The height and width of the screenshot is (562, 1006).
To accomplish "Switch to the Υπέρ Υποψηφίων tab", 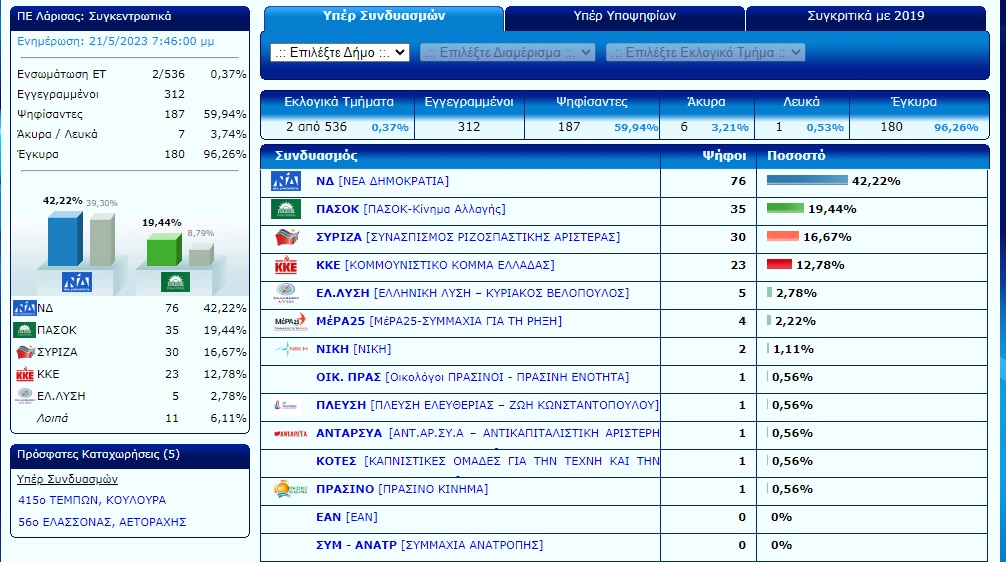I will pyautogui.click(x=624, y=17).
